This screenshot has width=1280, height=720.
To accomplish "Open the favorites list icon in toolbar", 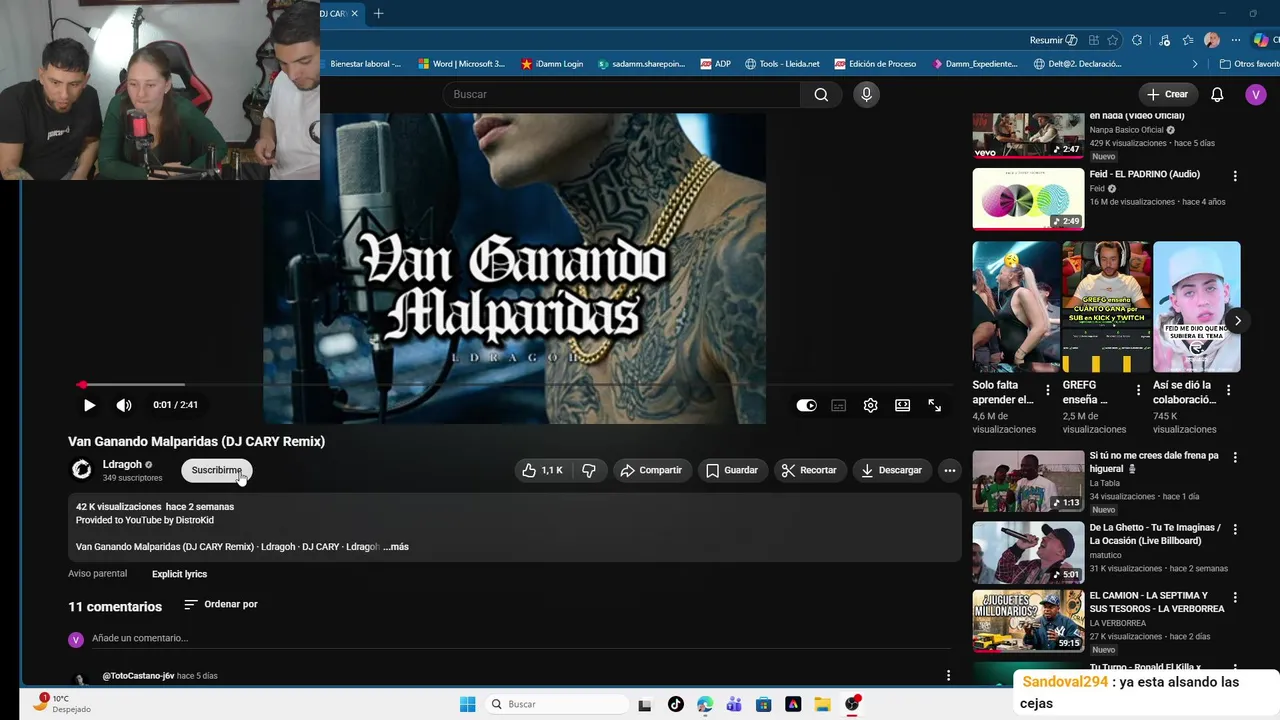I will [1188, 40].
